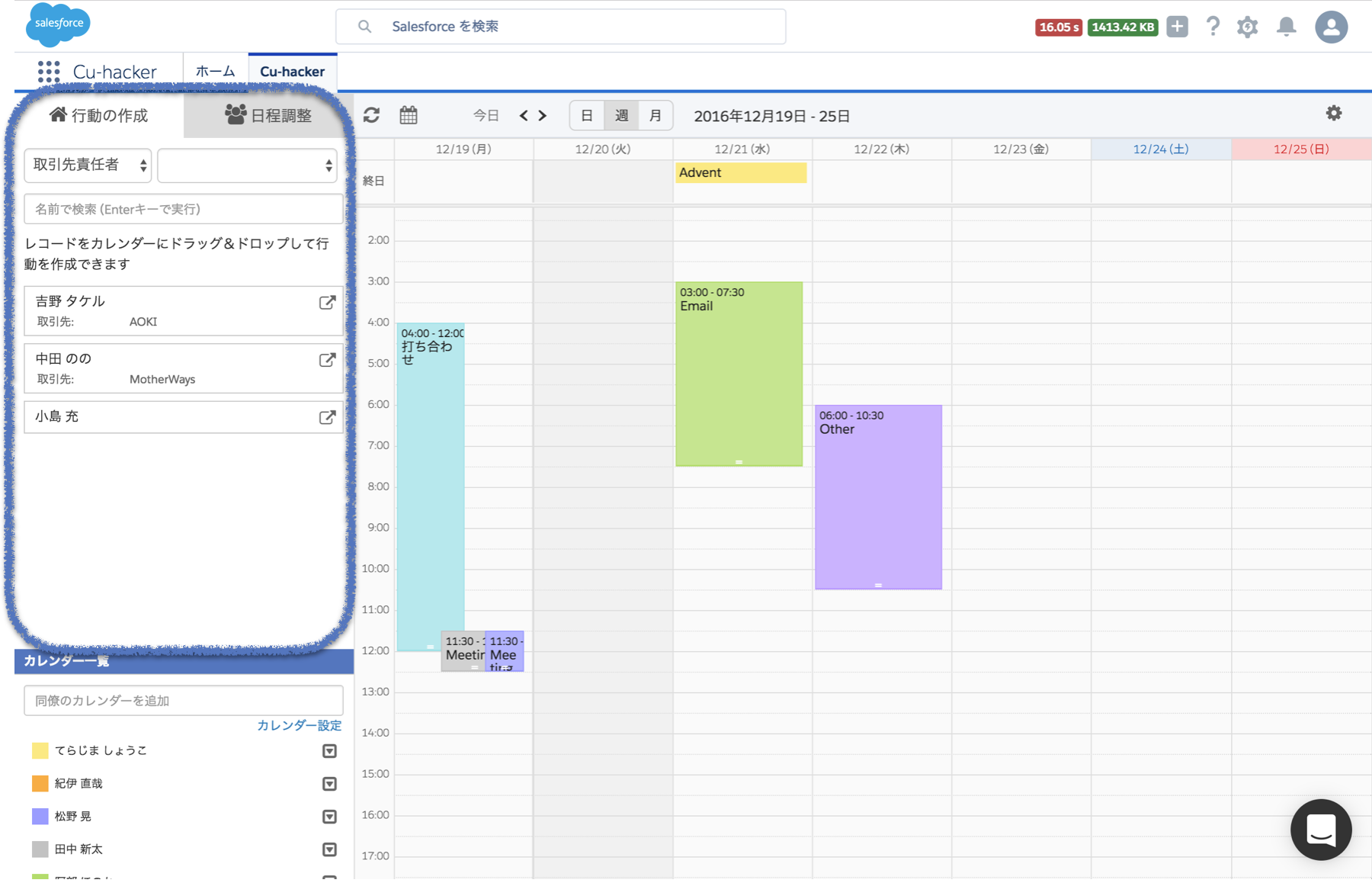Screen dimensions: 1372x883
Task: Click purple swatch for 松野 晃
Action: 40,817
